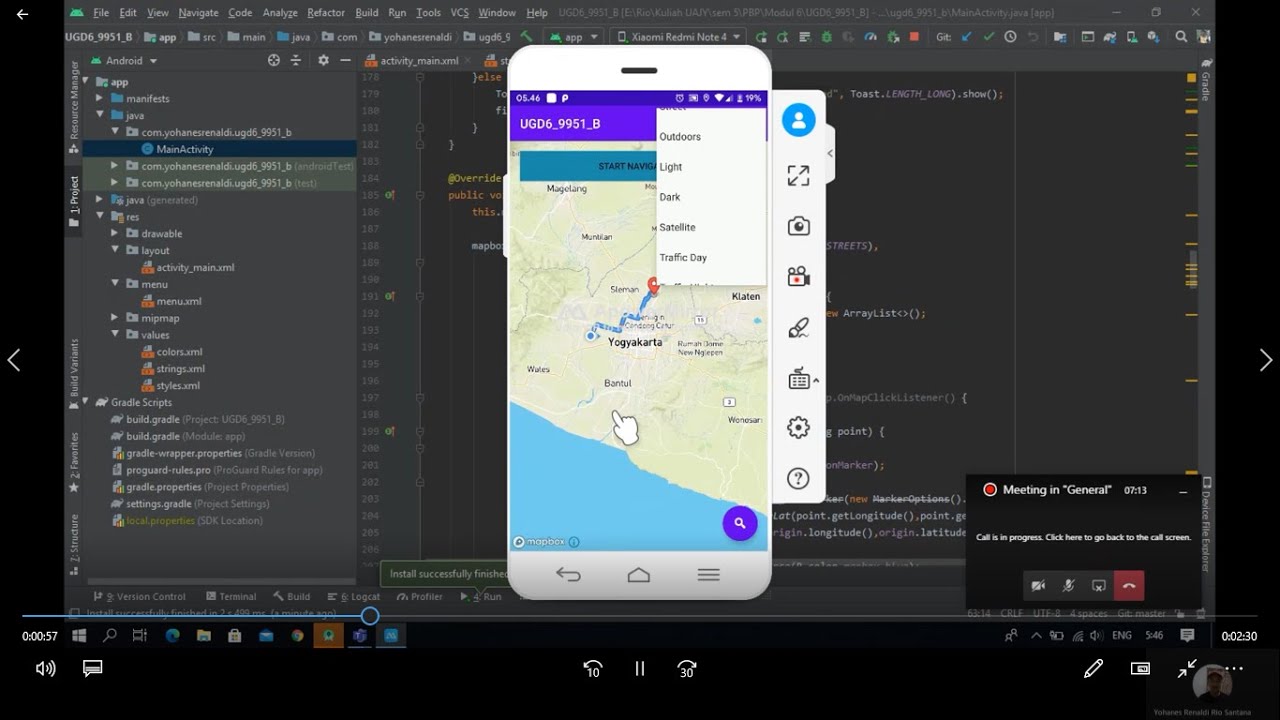
Task: Open mini view with cast icon in player
Action: point(1140,668)
